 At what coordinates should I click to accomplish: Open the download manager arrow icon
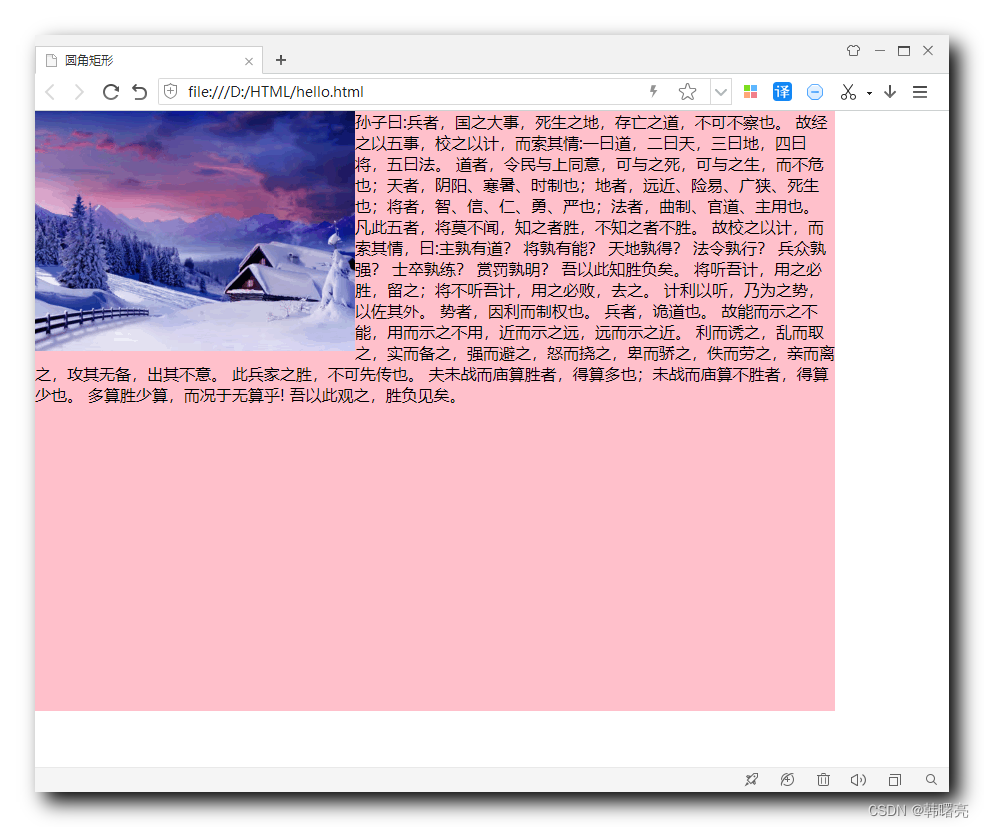tap(890, 91)
